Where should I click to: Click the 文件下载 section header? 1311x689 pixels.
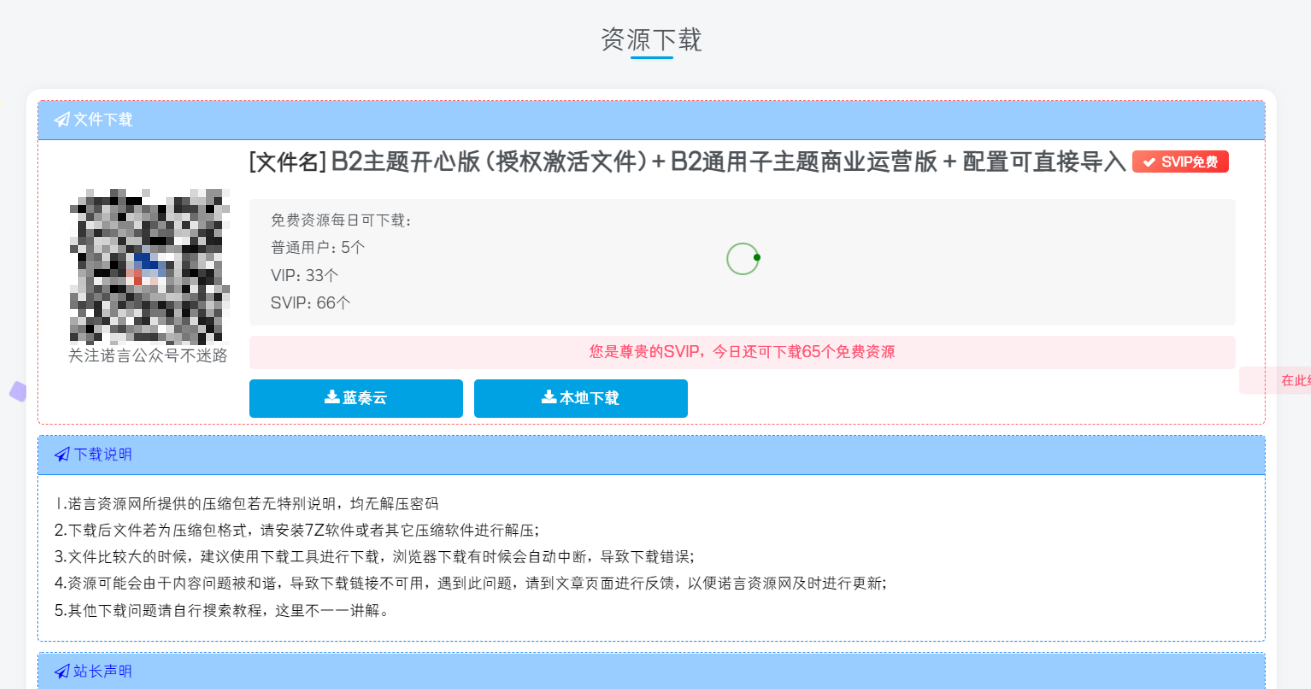coord(651,120)
